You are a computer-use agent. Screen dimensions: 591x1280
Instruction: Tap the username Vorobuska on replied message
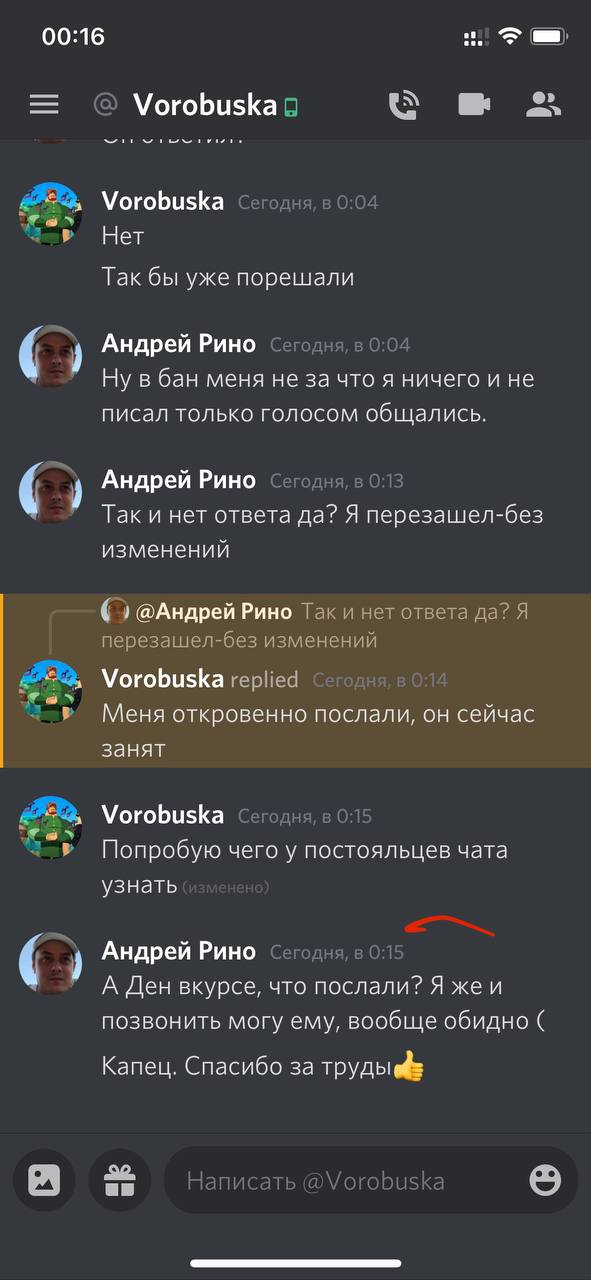click(162, 679)
